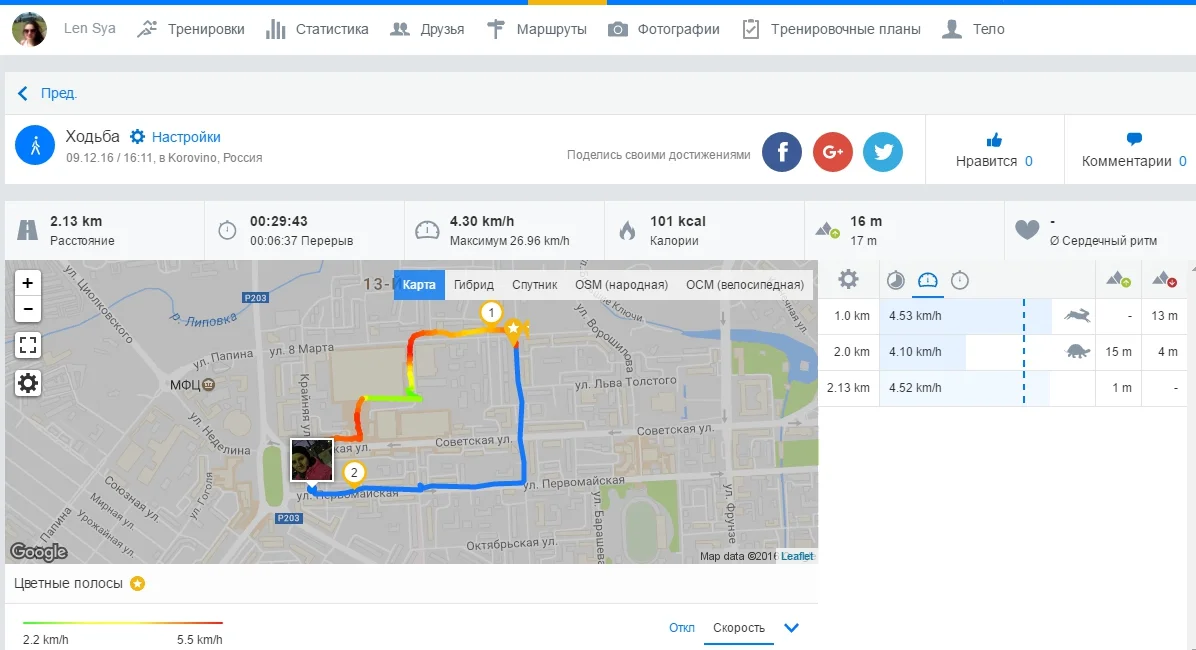The image size is (1196, 650).
Task: Click the duration clock icon
Action: click(x=227, y=230)
